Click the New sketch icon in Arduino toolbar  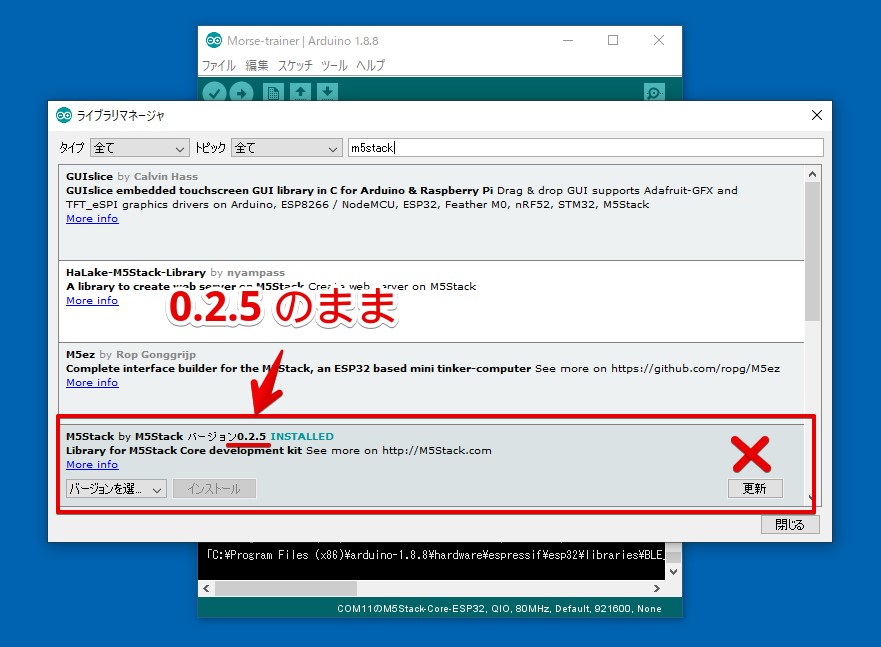click(273, 93)
